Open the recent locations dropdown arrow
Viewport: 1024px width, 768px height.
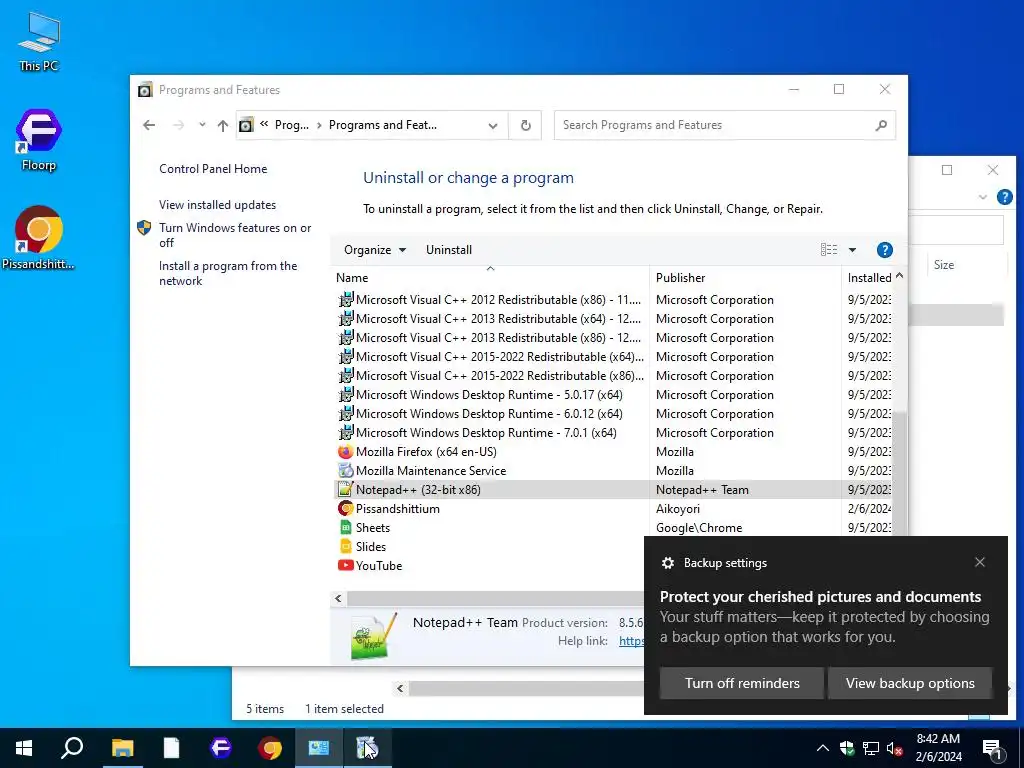point(202,125)
